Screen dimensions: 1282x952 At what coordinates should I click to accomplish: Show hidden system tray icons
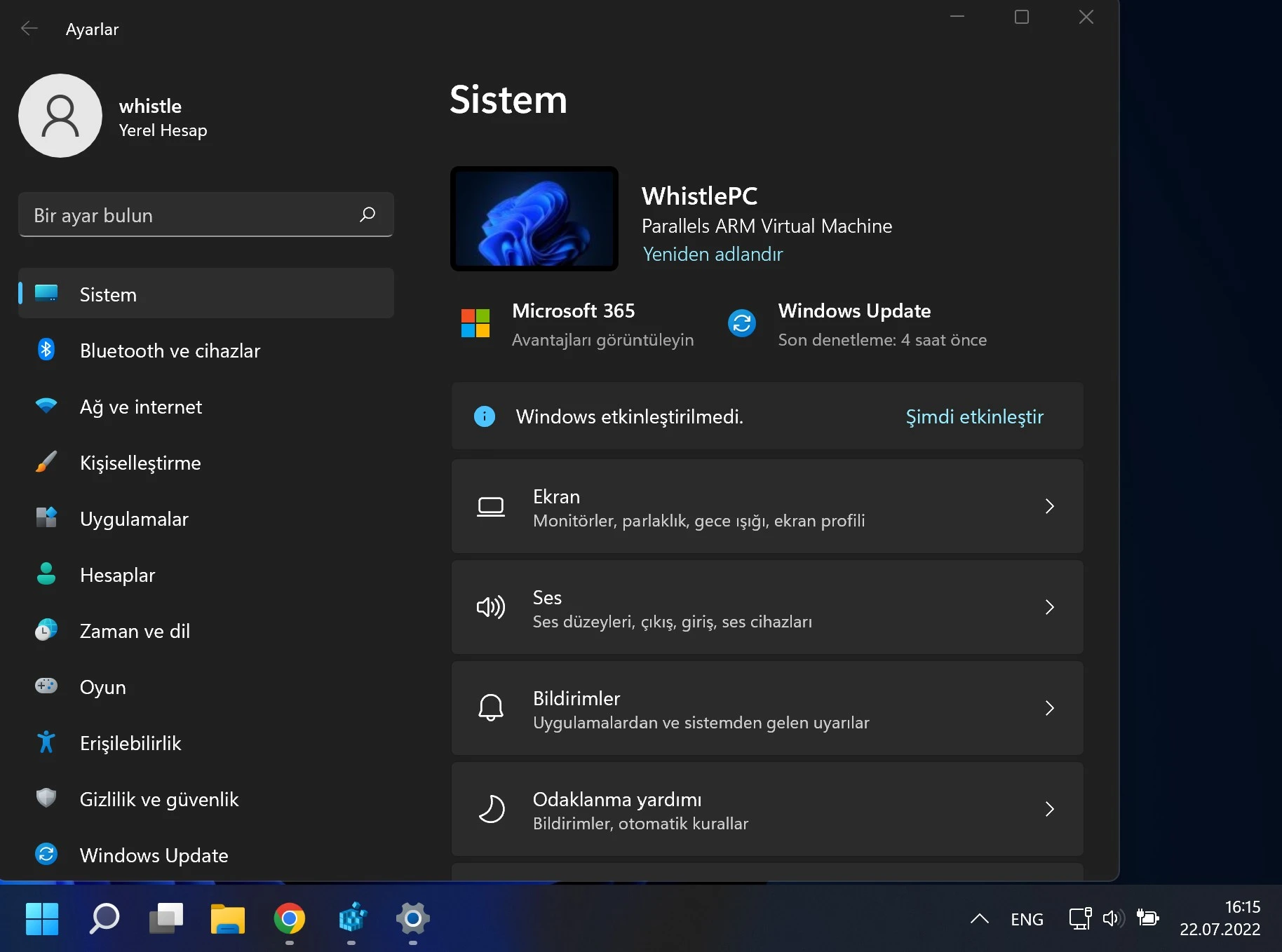tap(980, 918)
